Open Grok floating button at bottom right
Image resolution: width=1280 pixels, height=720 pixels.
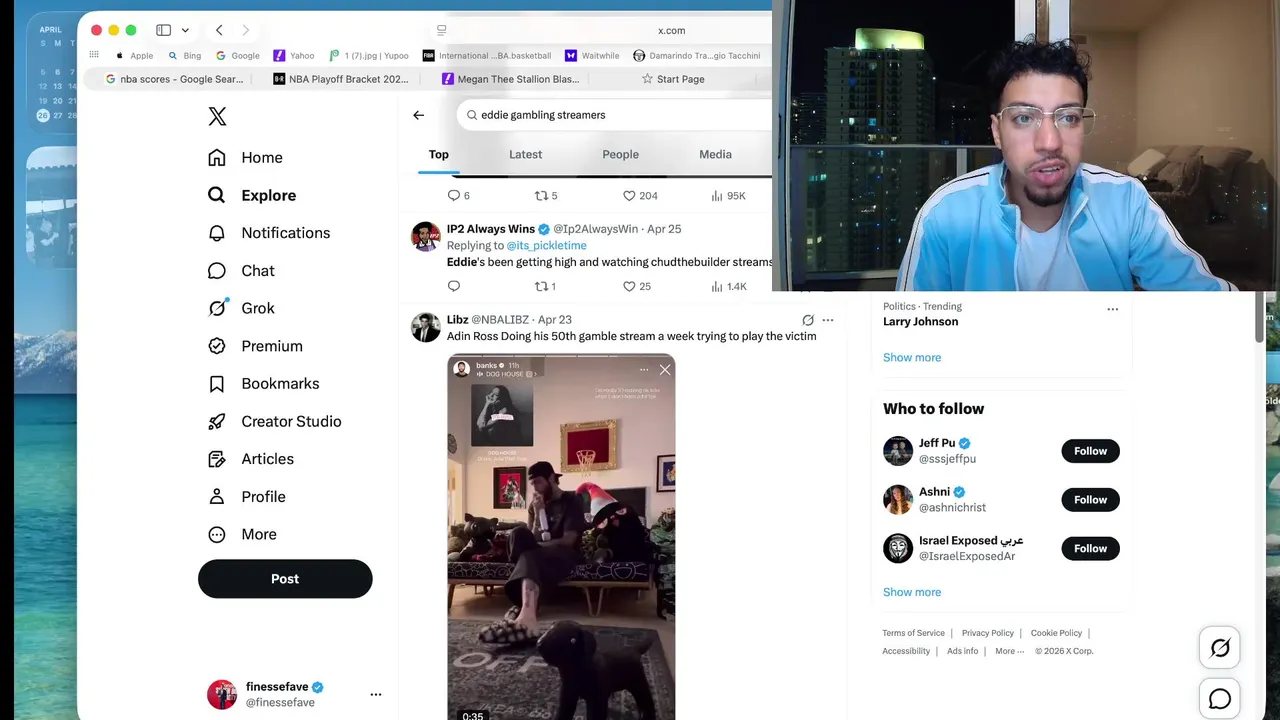tap(1220, 648)
